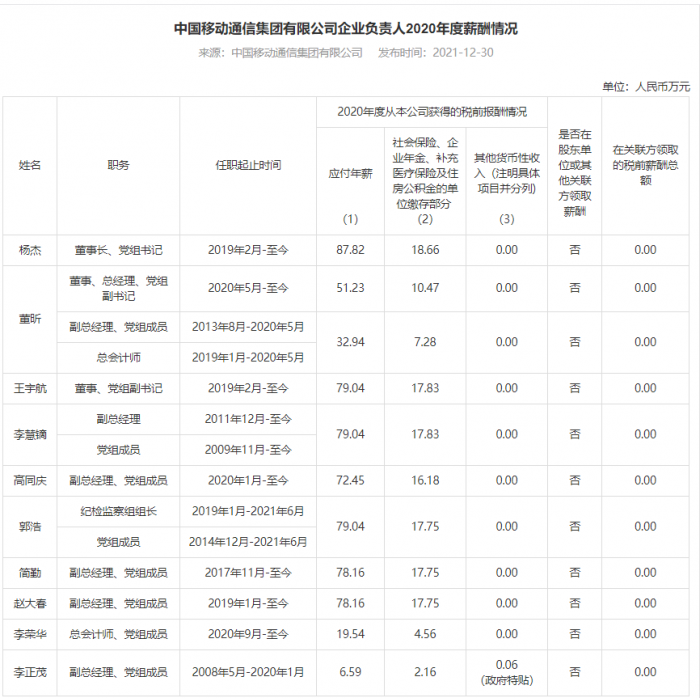700x698 pixels.
Task: Click the term 2019年1月-2021年6月
Action: 248,511
